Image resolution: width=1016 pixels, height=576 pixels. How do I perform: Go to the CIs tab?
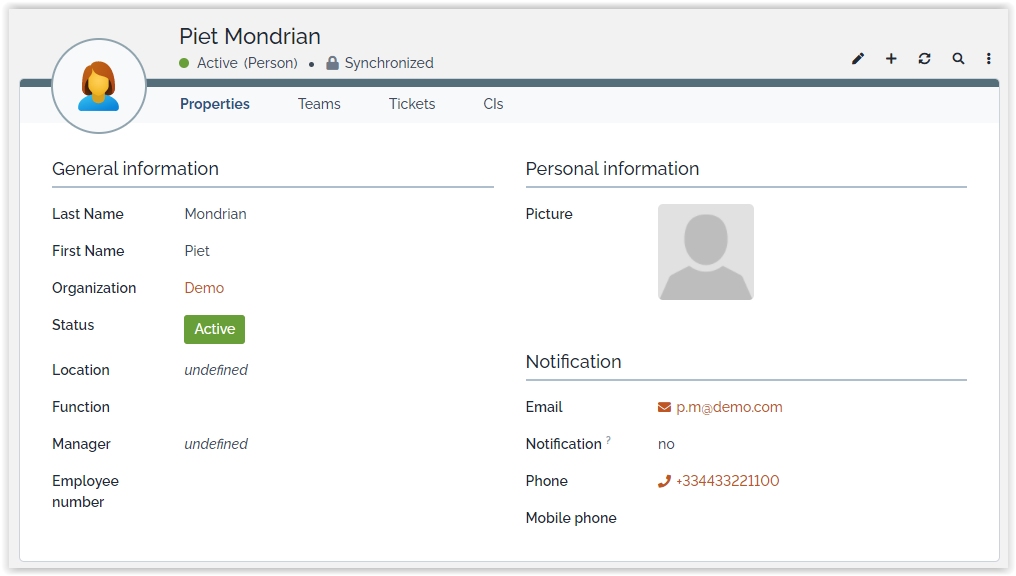(493, 104)
